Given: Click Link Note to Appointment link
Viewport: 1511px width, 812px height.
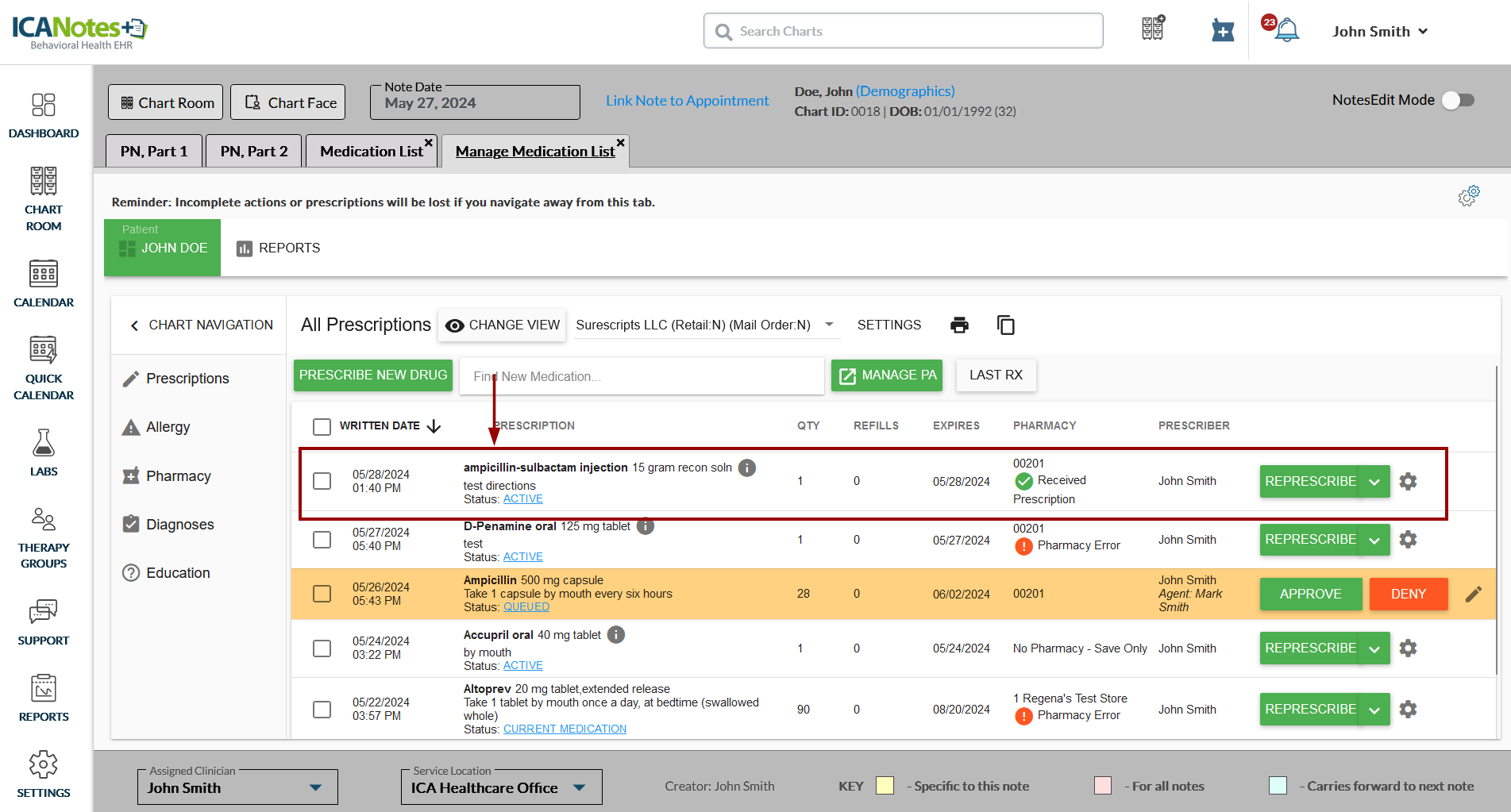Looking at the screenshot, I should click(x=687, y=101).
